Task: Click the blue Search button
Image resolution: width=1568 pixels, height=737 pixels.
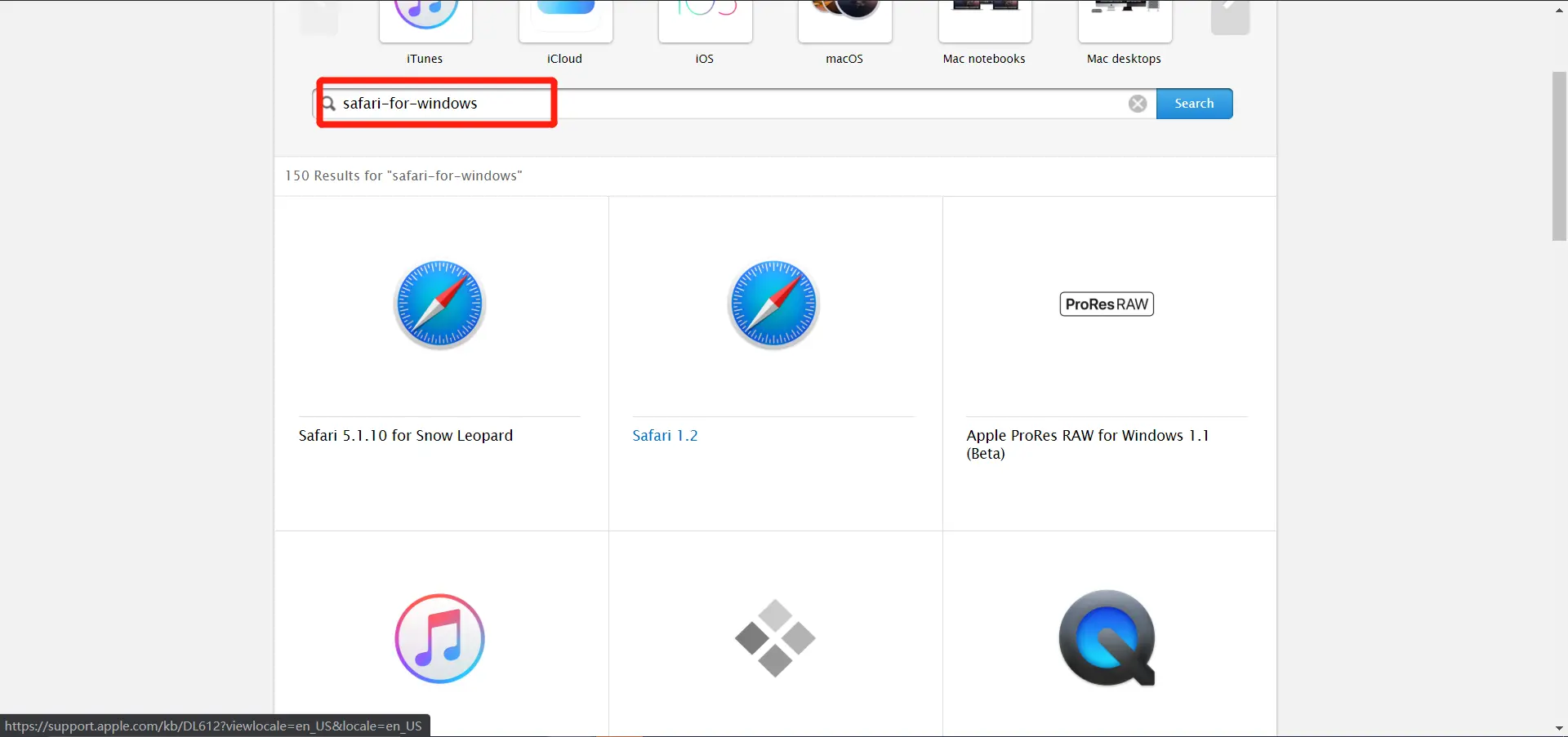Action: 1194,104
